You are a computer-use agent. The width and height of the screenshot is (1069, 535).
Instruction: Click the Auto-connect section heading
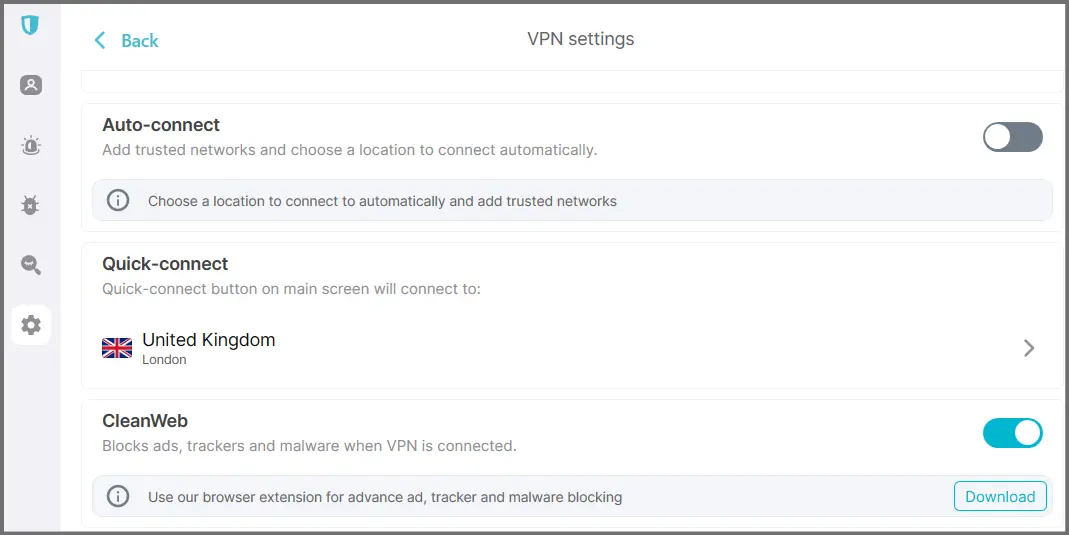[161, 125]
